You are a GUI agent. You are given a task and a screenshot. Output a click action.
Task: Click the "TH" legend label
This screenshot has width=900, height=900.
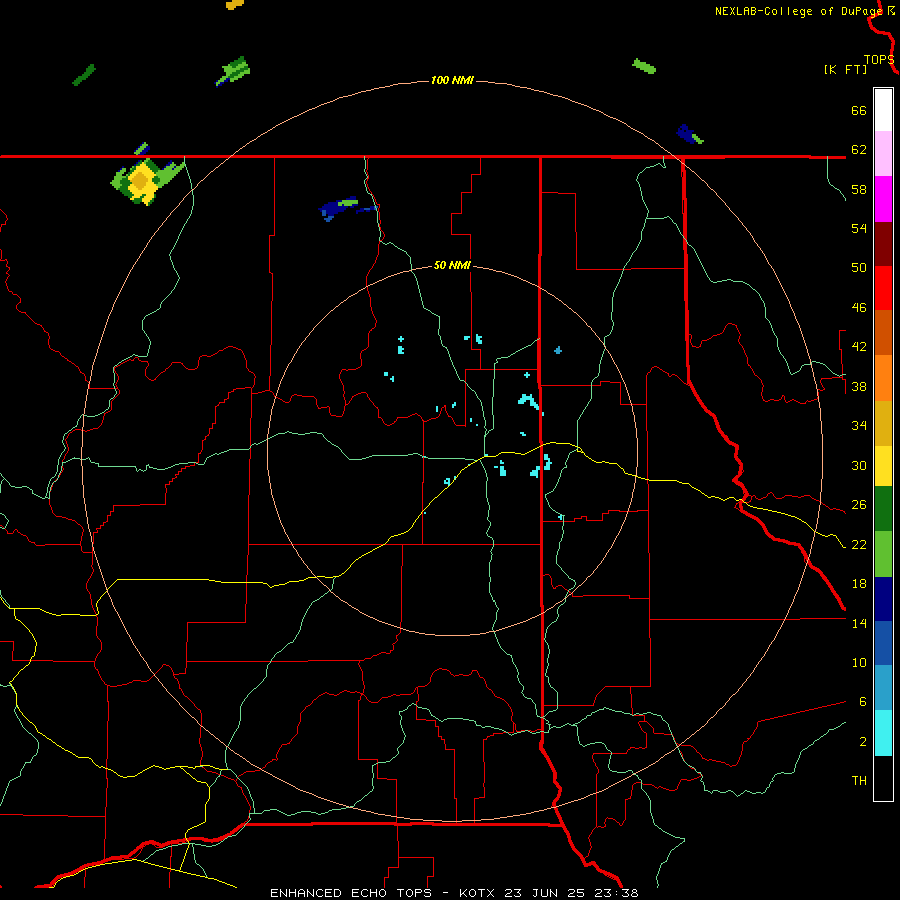pos(859,781)
